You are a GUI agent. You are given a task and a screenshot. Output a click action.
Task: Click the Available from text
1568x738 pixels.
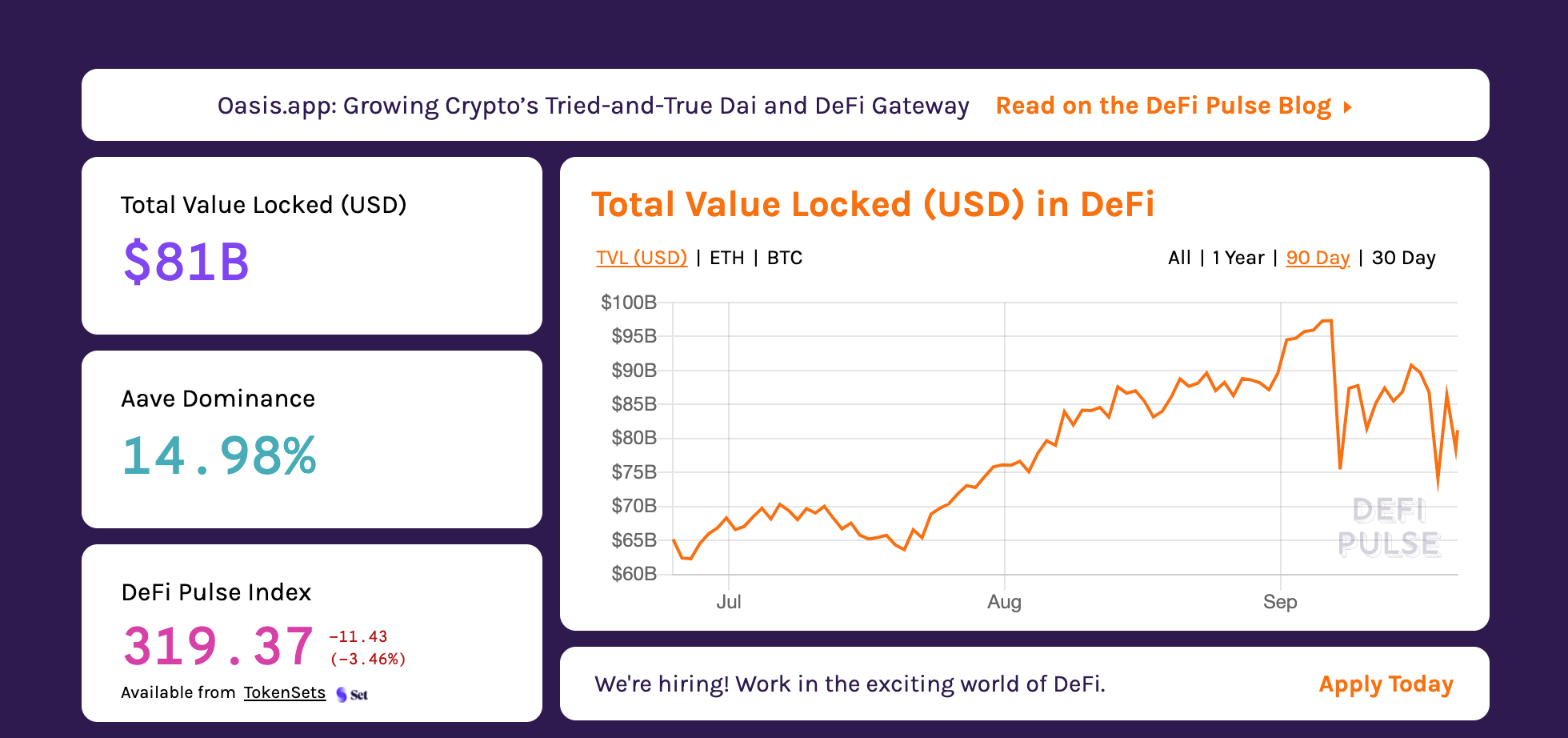pyautogui.click(x=178, y=692)
